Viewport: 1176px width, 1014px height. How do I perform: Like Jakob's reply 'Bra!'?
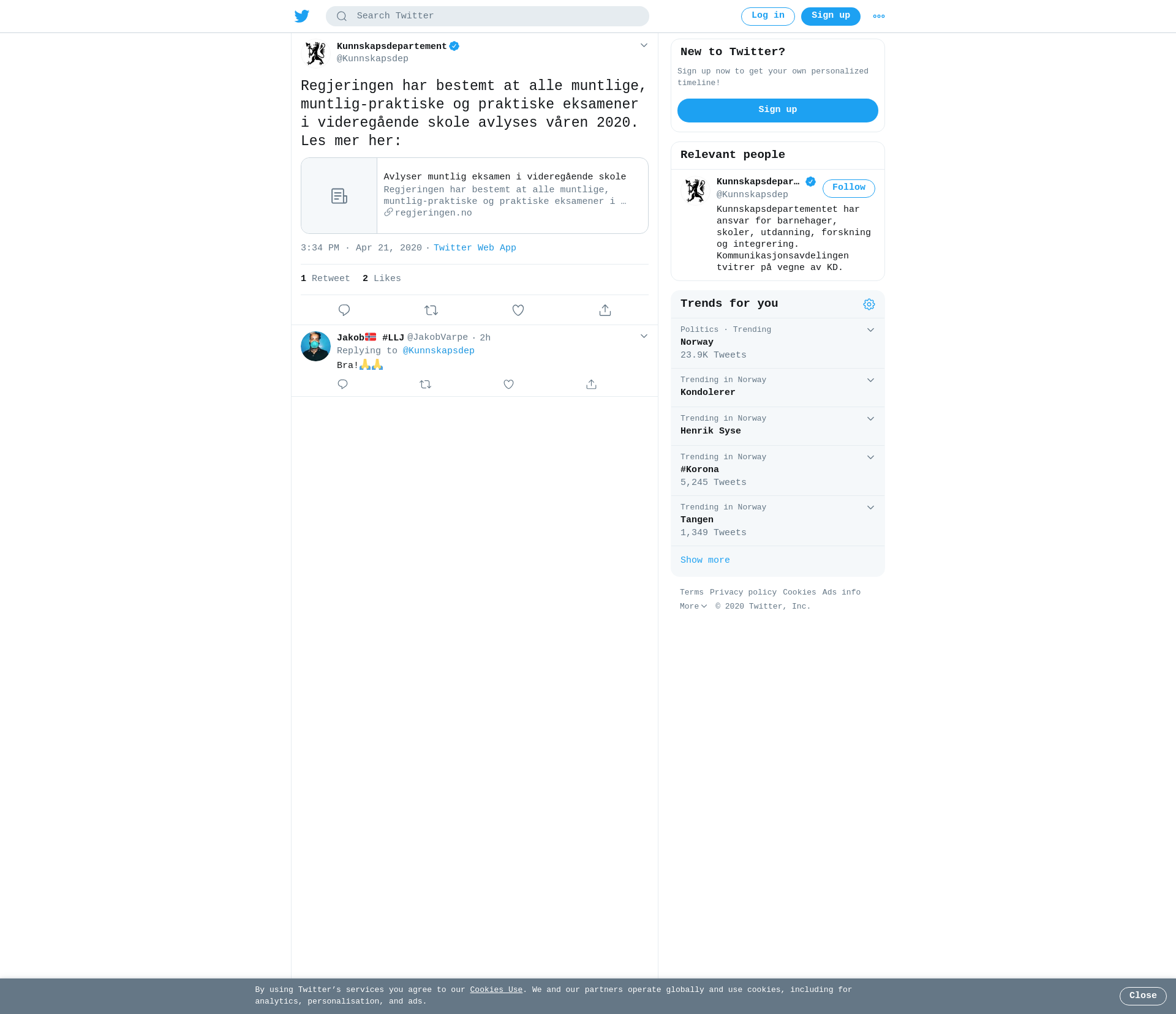[x=508, y=385]
